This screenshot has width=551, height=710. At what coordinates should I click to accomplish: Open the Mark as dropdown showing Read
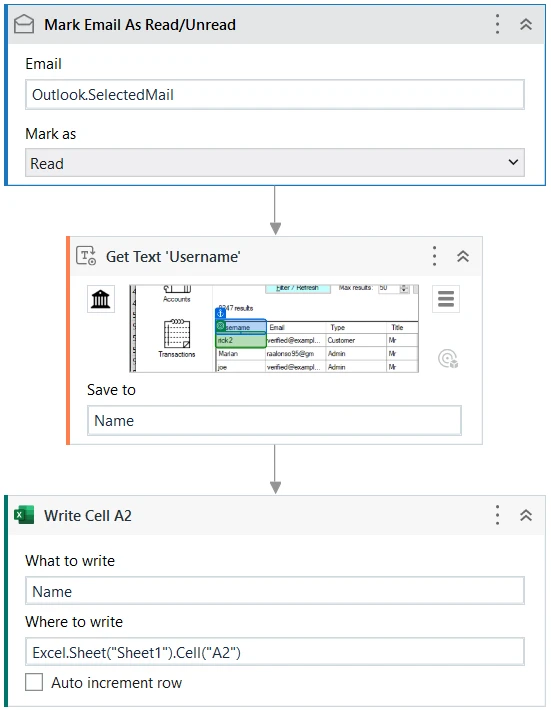pyautogui.click(x=275, y=163)
